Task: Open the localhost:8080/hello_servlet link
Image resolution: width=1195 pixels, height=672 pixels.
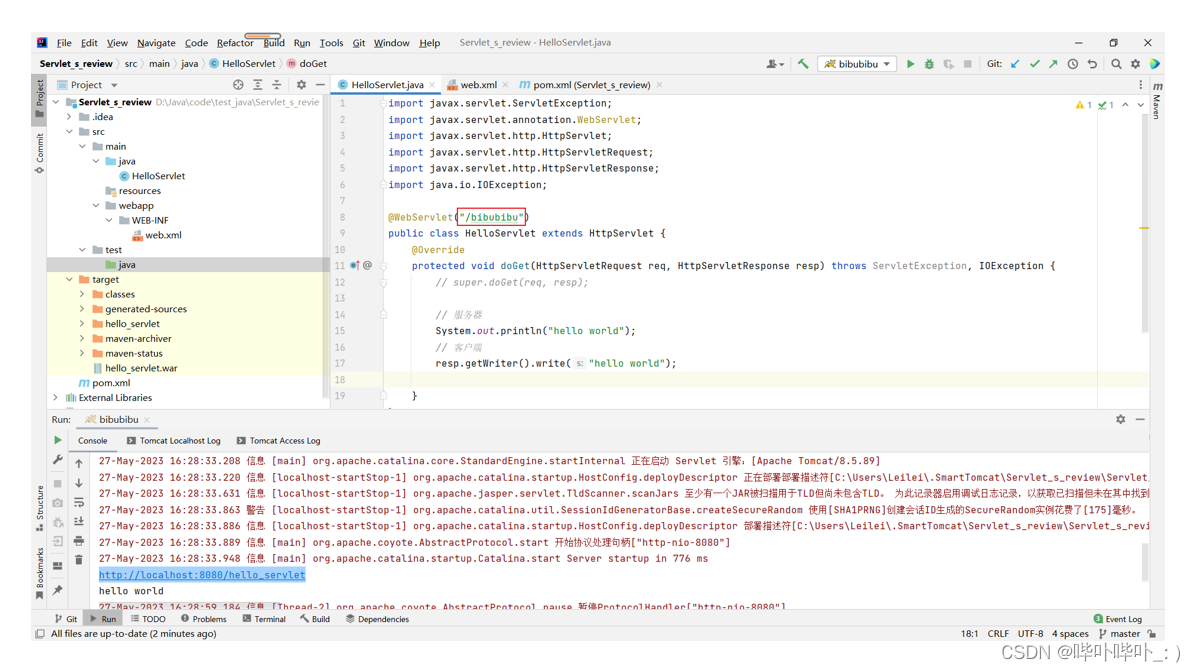Action: [202, 575]
